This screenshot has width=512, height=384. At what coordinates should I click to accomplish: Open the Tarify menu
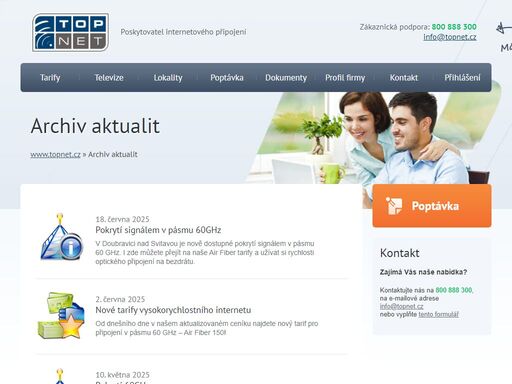coord(50,78)
